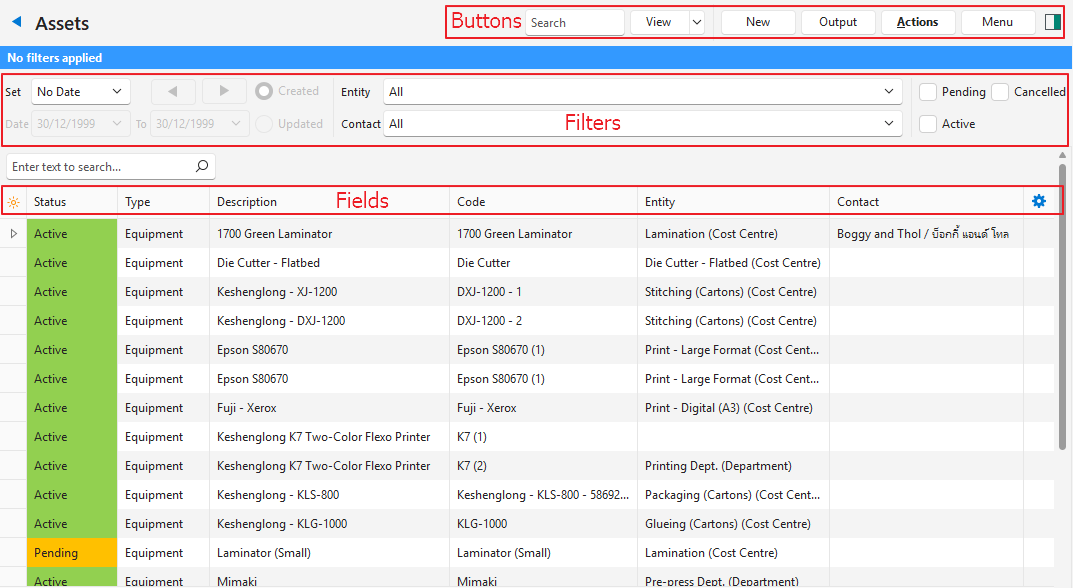Click the next date arrow button
Screen dimensions: 1073x588
click(x=224, y=91)
